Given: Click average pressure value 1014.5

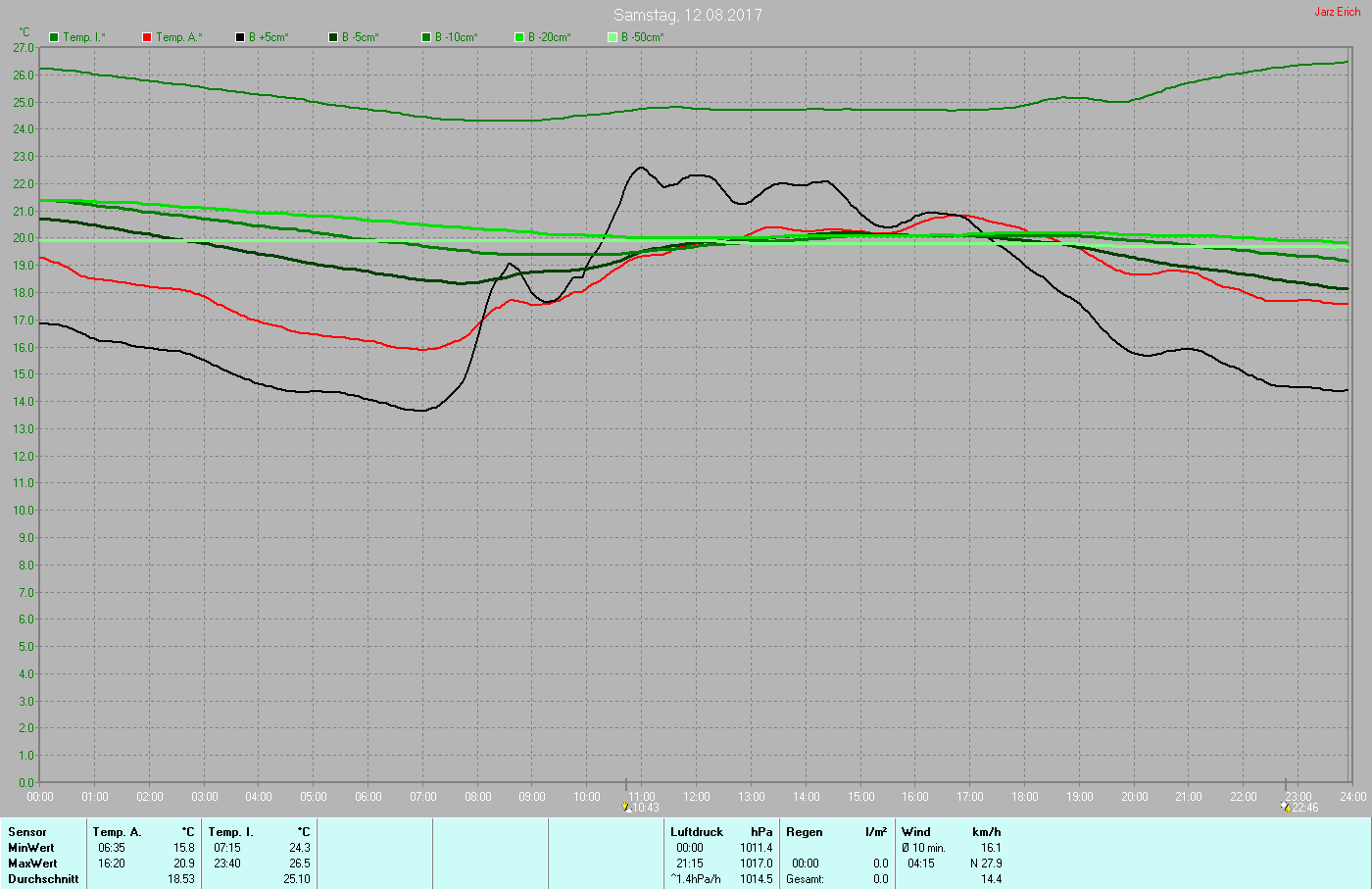Looking at the screenshot, I should click(757, 879).
